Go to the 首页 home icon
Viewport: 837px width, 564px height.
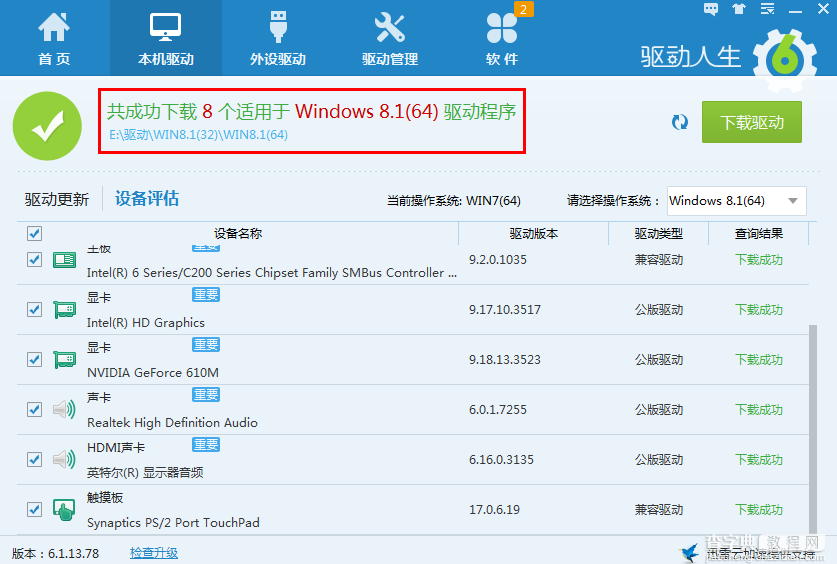tap(54, 27)
